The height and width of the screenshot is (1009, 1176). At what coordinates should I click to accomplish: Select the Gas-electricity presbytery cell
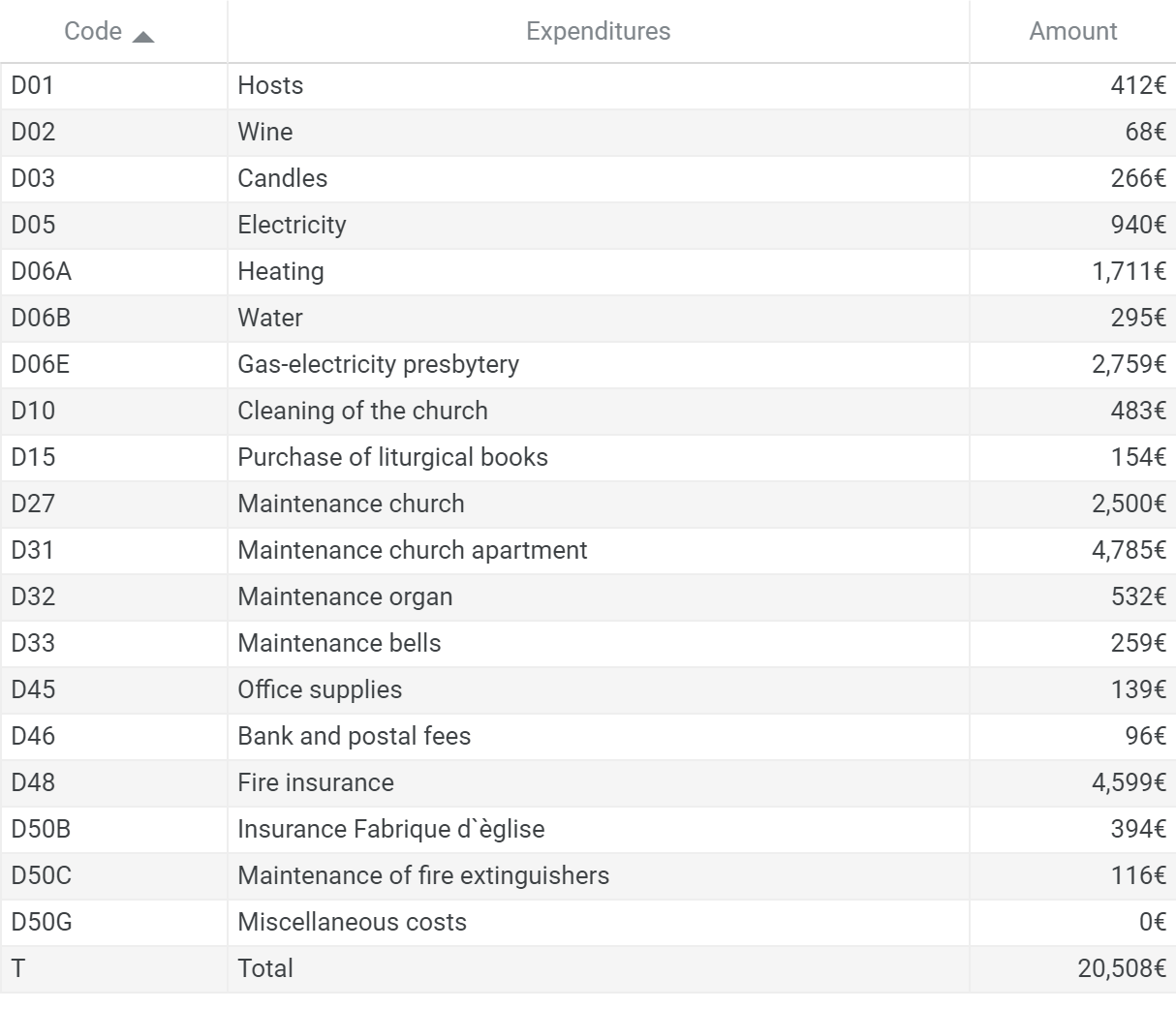[598, 364]
